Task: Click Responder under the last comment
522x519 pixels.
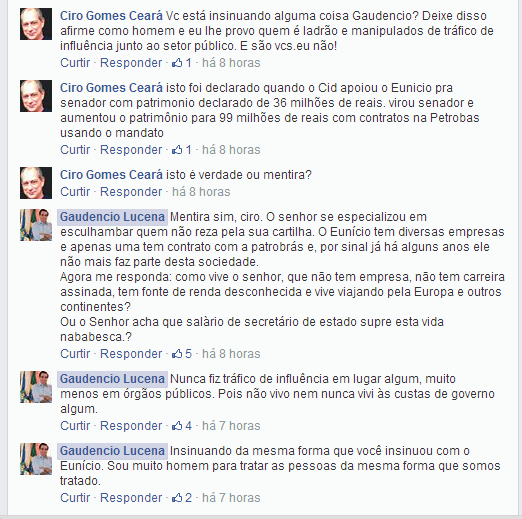Action: pos(131,498)
